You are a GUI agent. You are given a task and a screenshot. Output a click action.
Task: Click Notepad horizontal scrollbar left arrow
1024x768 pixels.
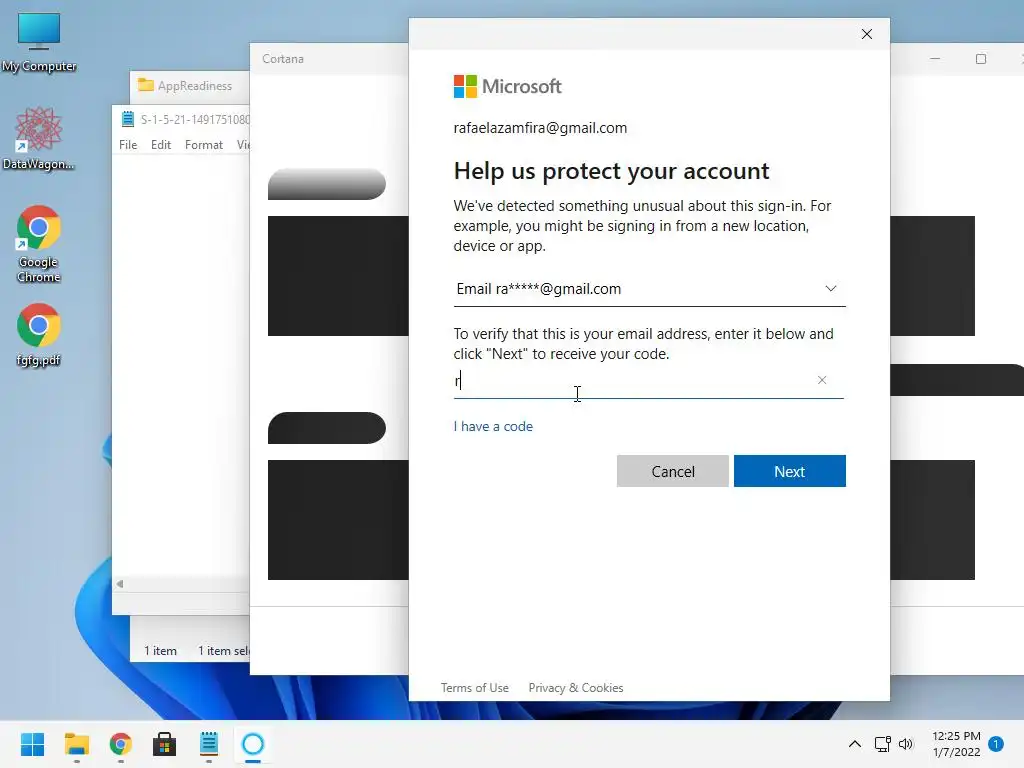tap(120, 584)
